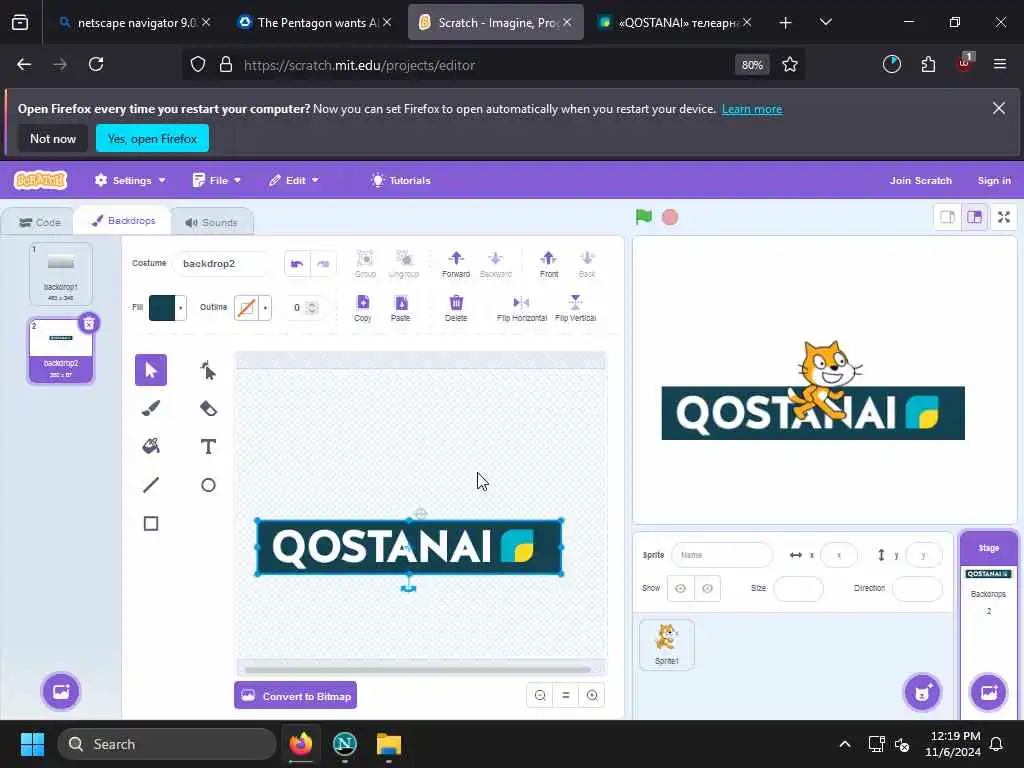This screenshot has width=1024, height=768.
Task: Enter full screen stage mode
Action: 1004,217
